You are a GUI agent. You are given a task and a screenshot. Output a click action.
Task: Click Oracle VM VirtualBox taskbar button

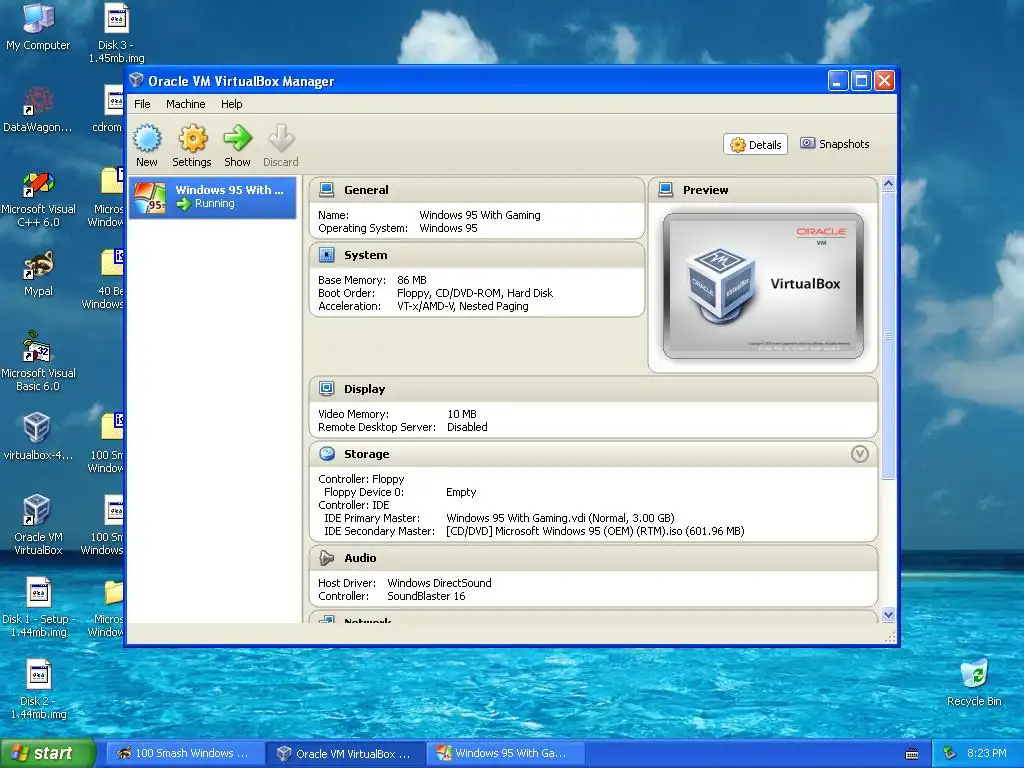pyautogui.click(x=346, y=753)
